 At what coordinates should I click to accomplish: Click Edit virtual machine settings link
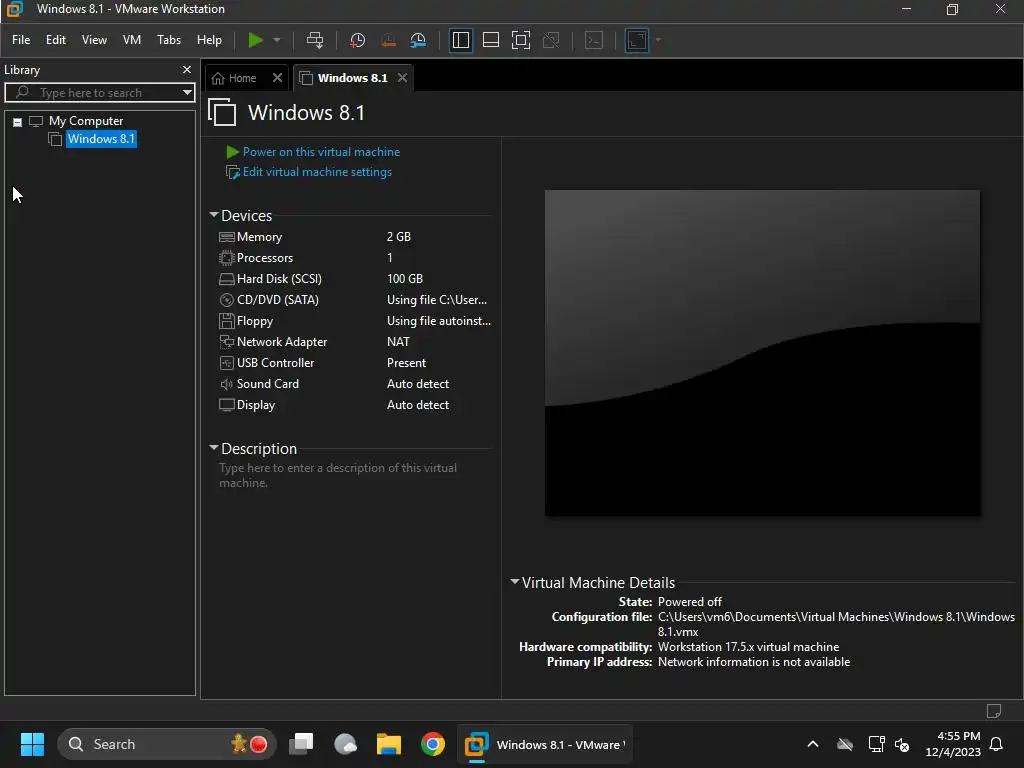point(317,172)
